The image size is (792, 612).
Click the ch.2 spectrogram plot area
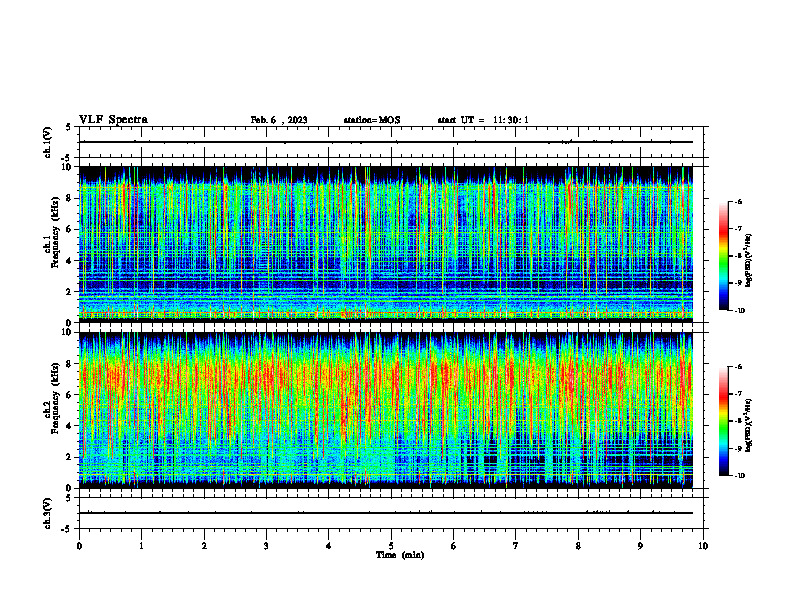(386, 410)
